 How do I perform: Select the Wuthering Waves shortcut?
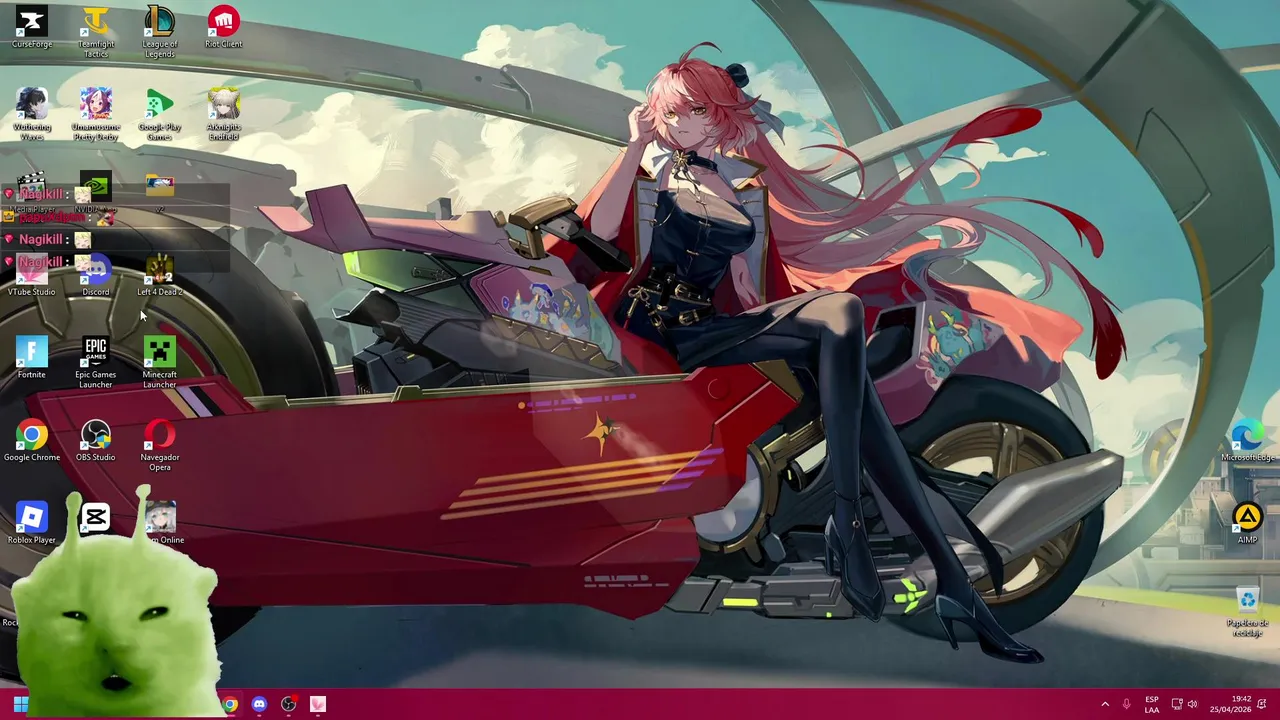[32, 114]
